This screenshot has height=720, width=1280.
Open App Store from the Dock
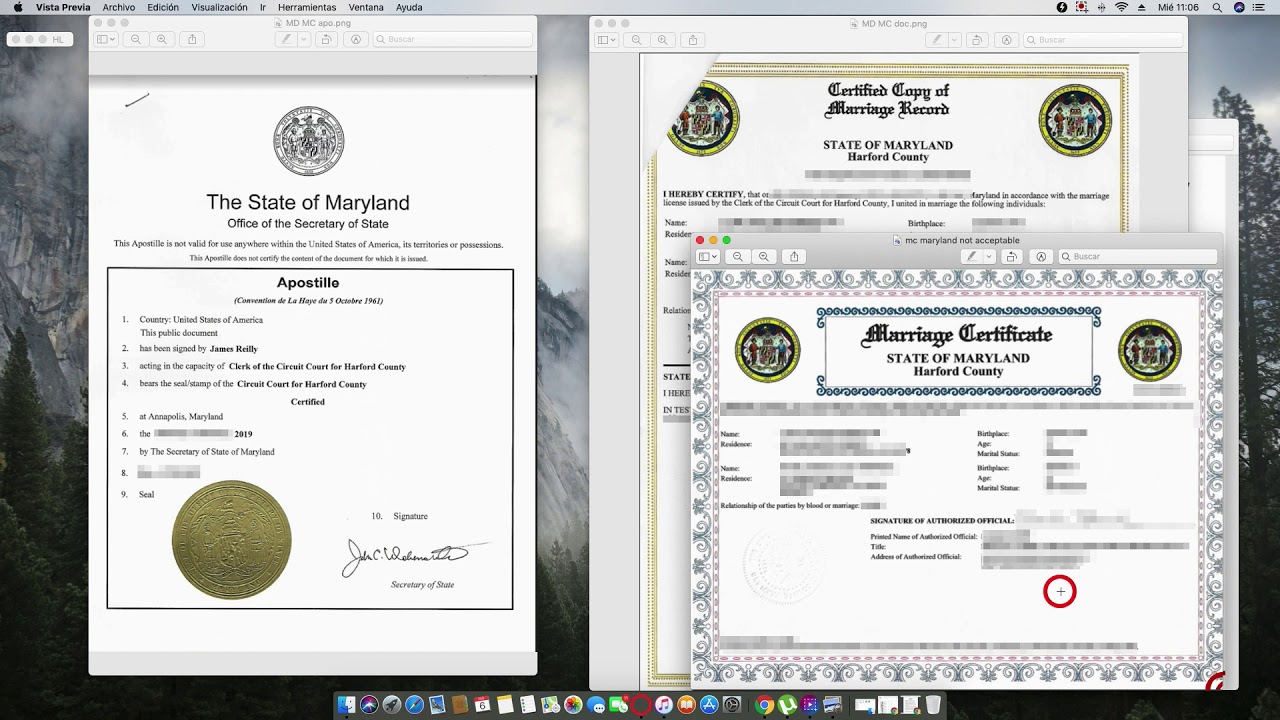click(709, 705)
